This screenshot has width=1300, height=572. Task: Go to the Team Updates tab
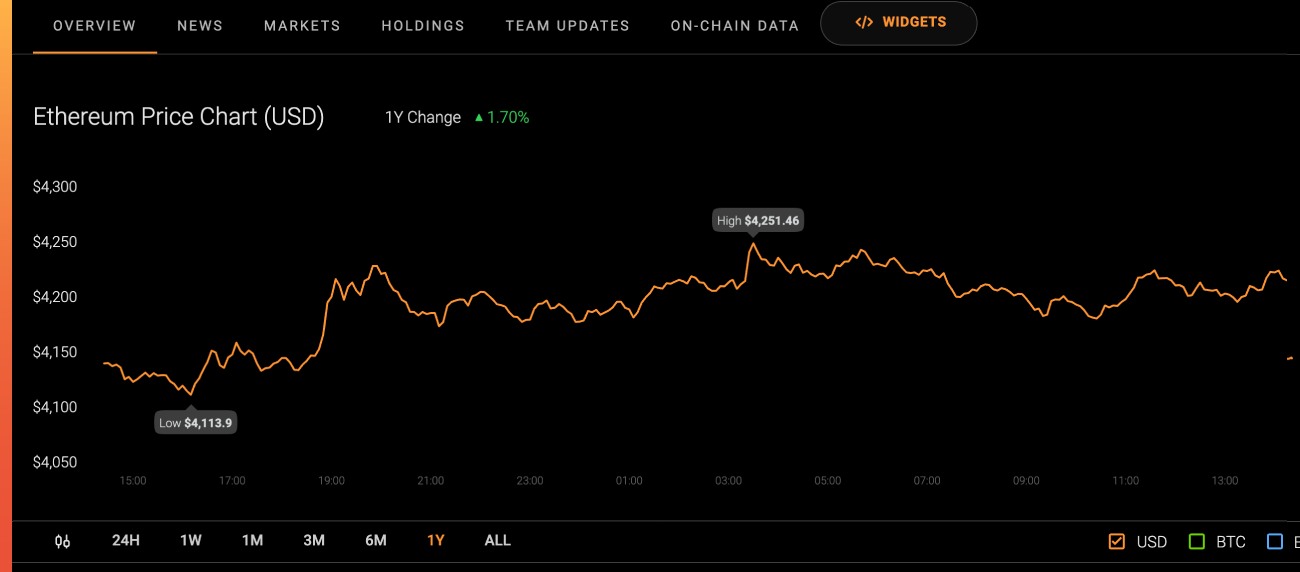pyautogui.click(x=567, y=26)
